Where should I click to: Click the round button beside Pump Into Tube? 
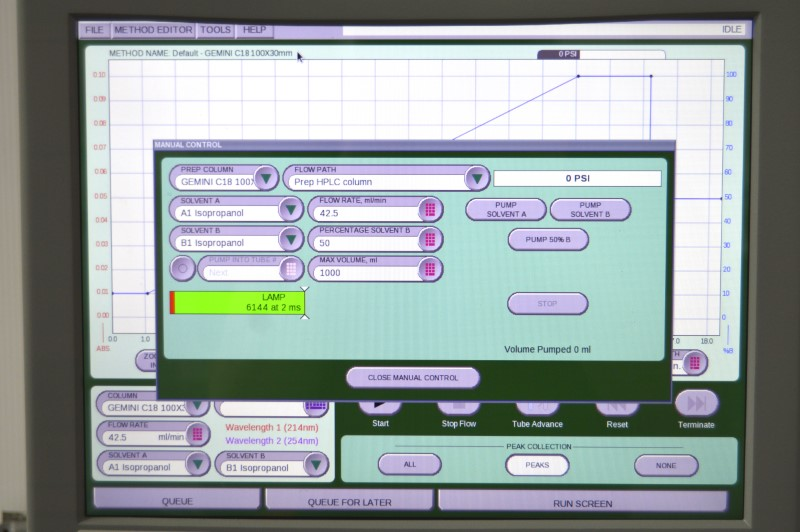[182, 269]
